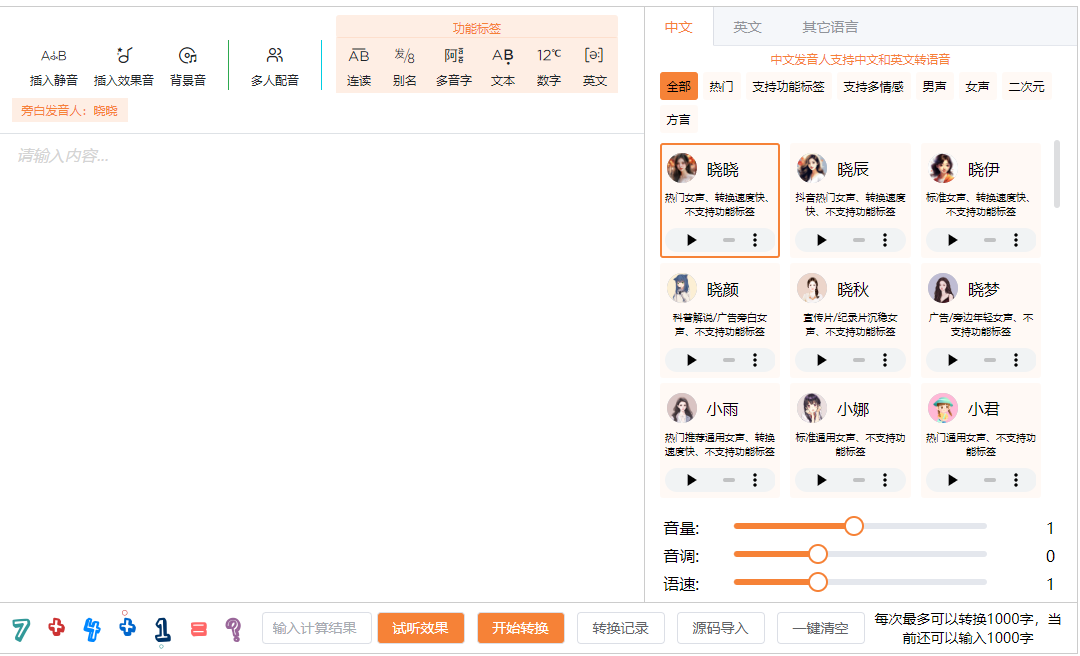The width and height of the screenshot is (1080, 656).
Task: Open the 背景音 background music tool
Action: 187,56
